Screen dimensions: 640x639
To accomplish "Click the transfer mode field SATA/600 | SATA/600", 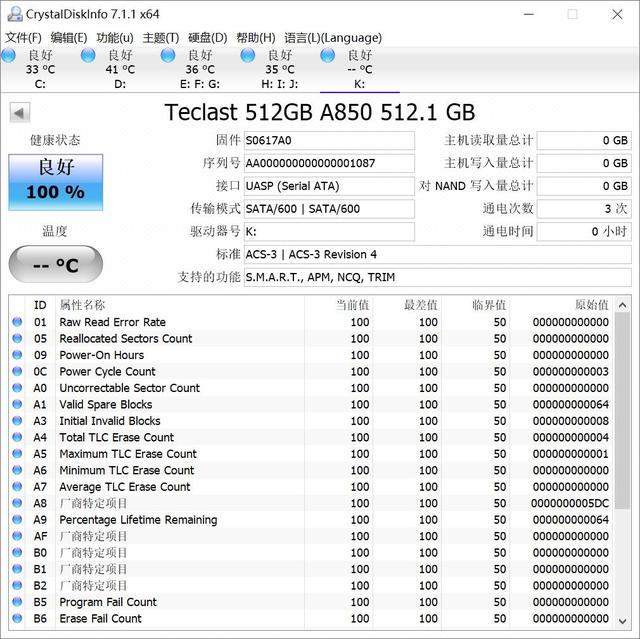I will click(329, 209).
